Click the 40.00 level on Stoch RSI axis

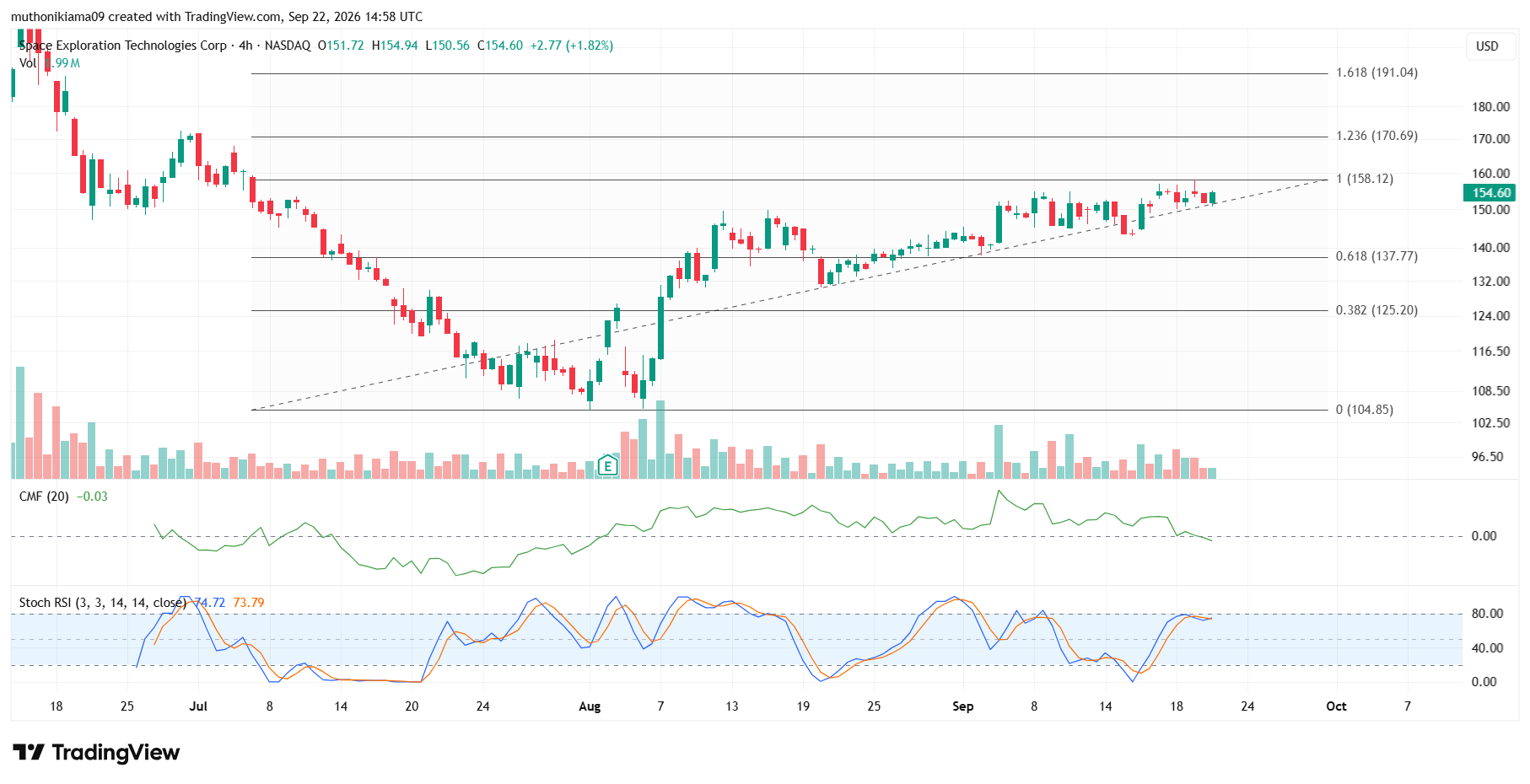1487,648
